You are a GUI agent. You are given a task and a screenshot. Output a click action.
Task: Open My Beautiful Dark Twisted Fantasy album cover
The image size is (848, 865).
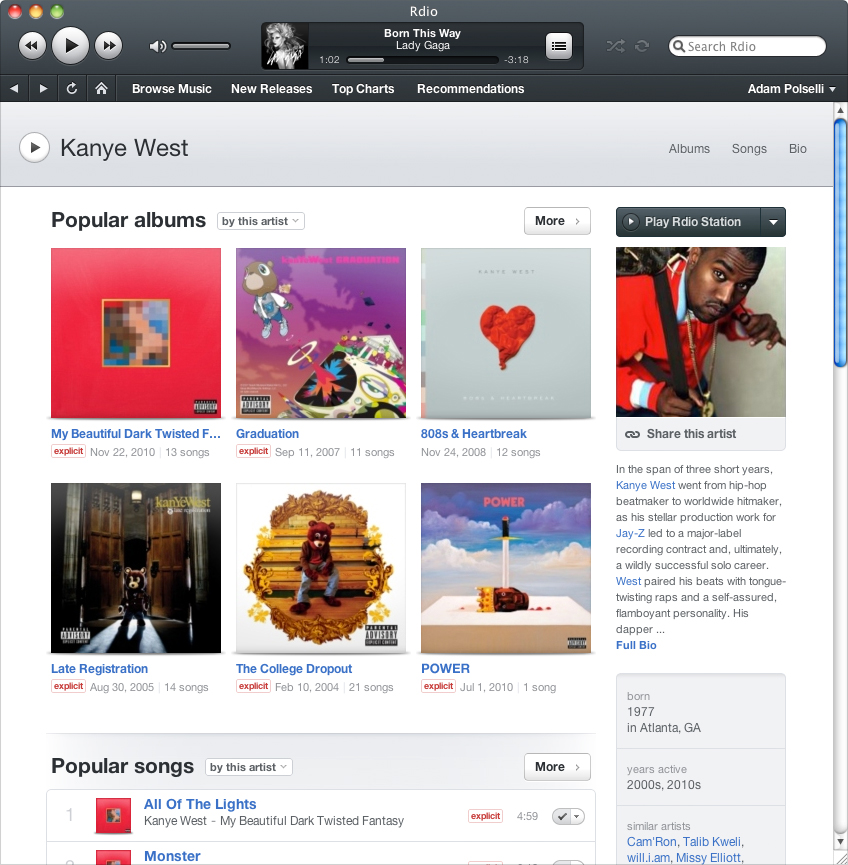pos(136,333)
